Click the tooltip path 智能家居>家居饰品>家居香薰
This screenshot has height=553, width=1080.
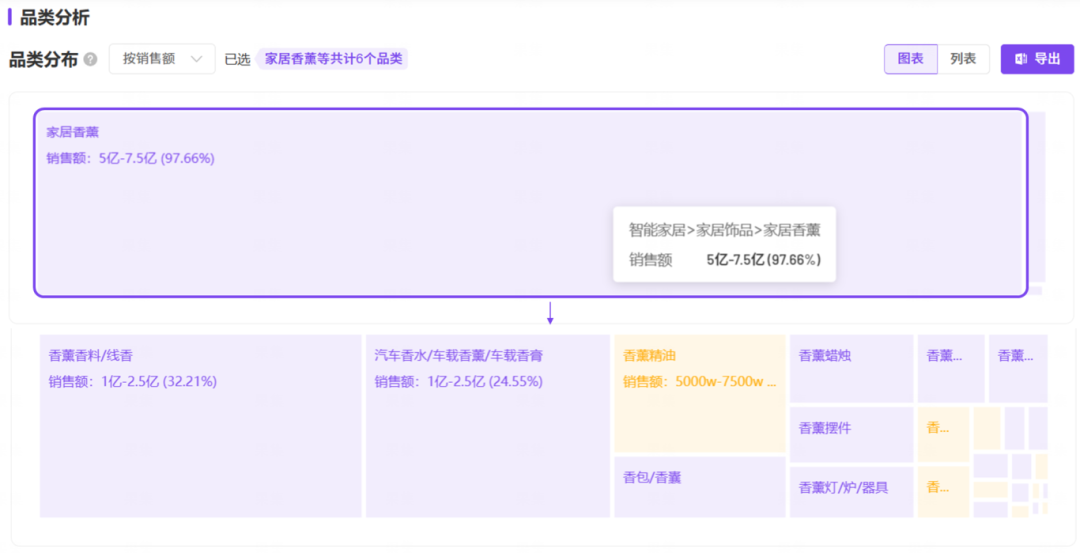click(725, 230)
